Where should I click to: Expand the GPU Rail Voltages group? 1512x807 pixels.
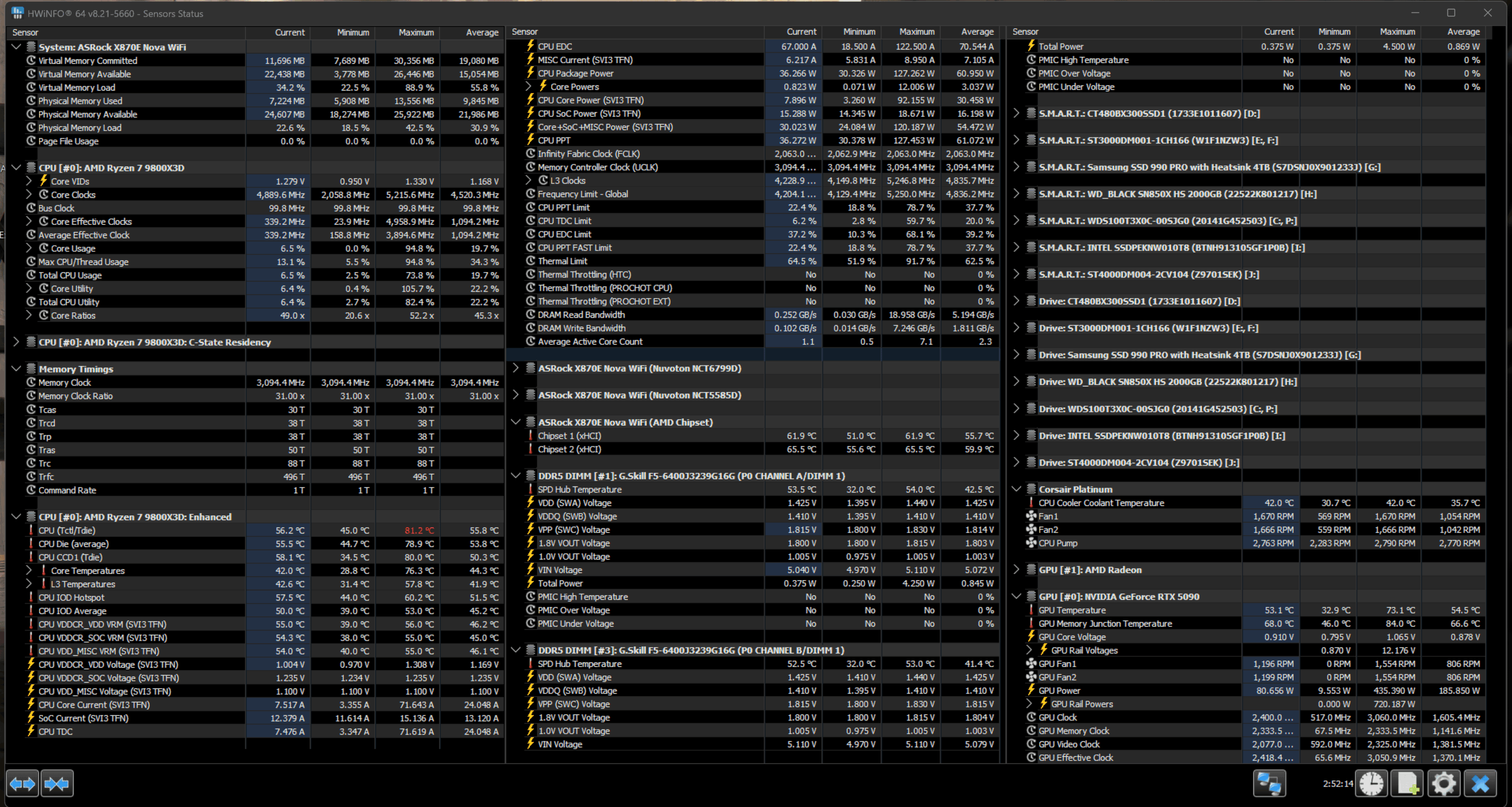[x=1029, y=650]
